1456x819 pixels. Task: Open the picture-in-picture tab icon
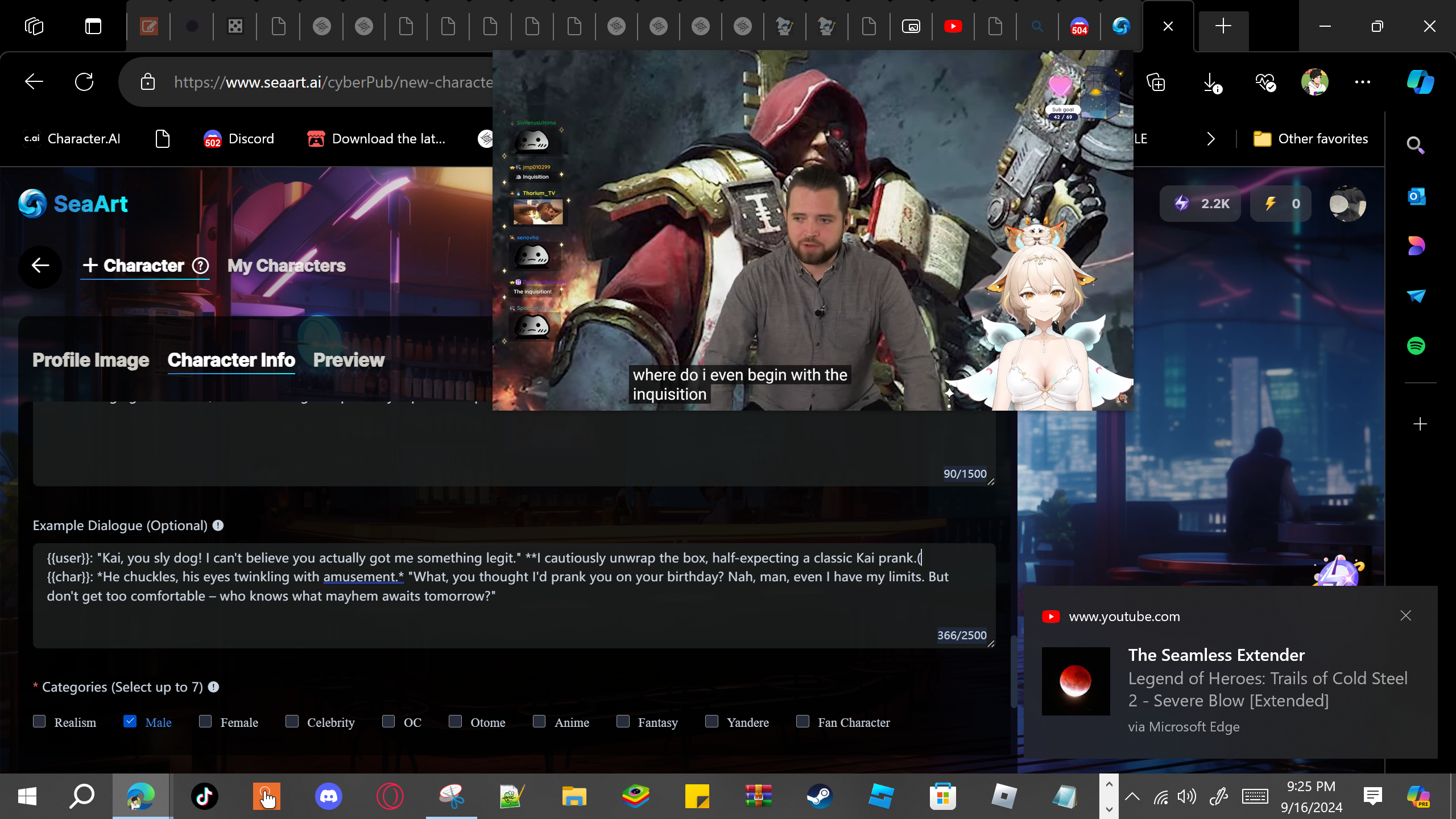click(x=911, y=26)
